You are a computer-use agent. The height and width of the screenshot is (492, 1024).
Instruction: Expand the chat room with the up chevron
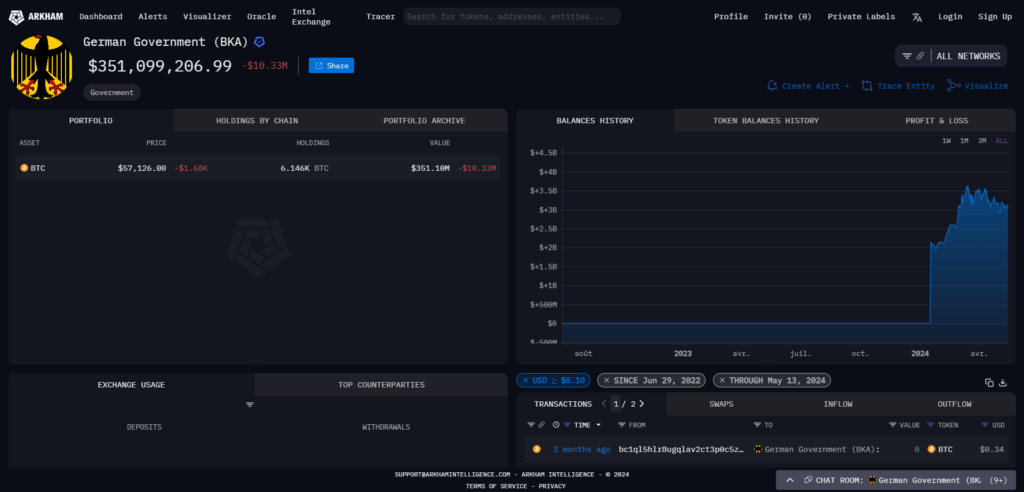tap(790, 480)
